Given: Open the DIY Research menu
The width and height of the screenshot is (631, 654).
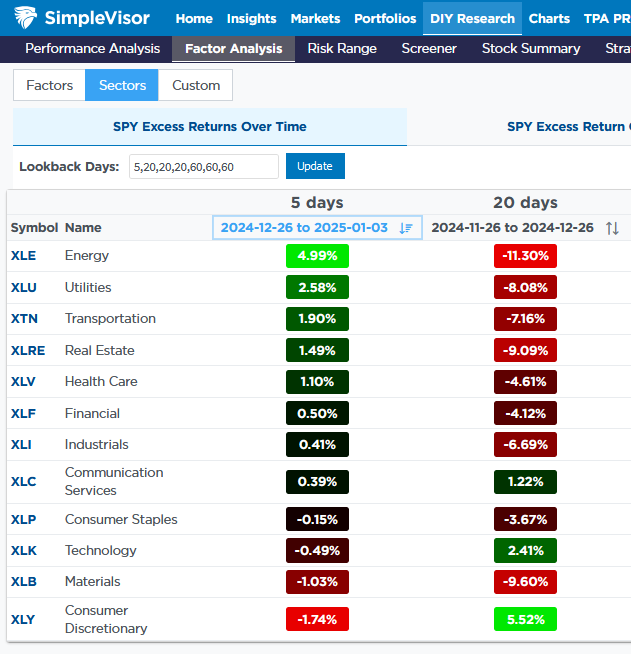Looking at the screenshot, I should point(473,18).
